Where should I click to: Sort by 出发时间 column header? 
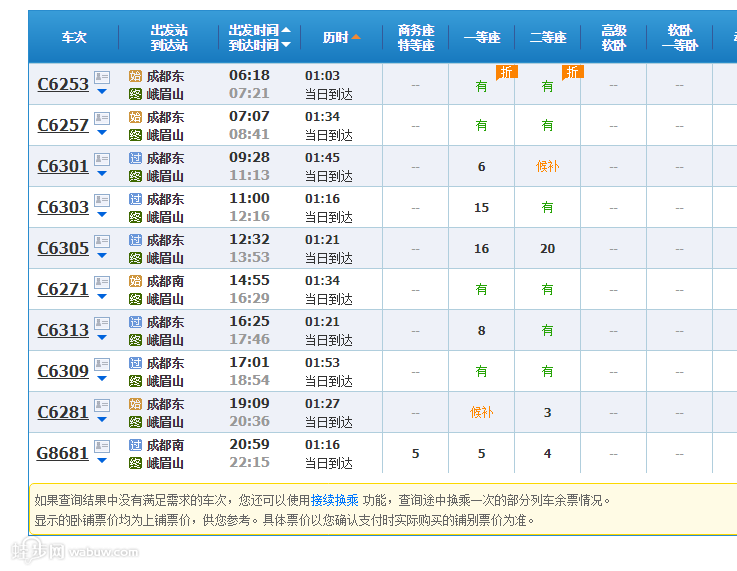click(x=259, y=30)
